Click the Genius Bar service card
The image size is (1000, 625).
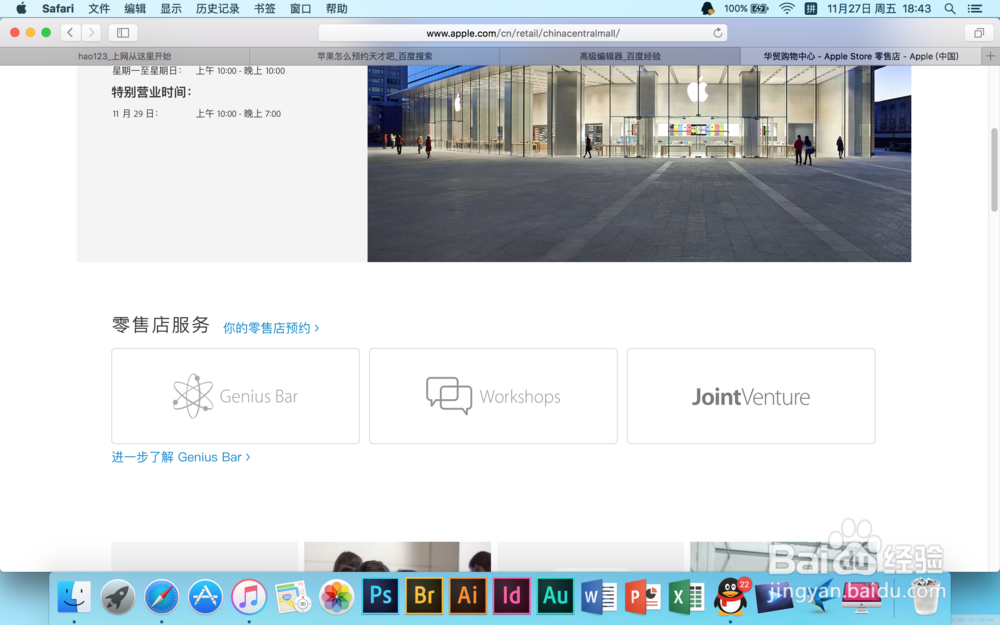point(235,396)
